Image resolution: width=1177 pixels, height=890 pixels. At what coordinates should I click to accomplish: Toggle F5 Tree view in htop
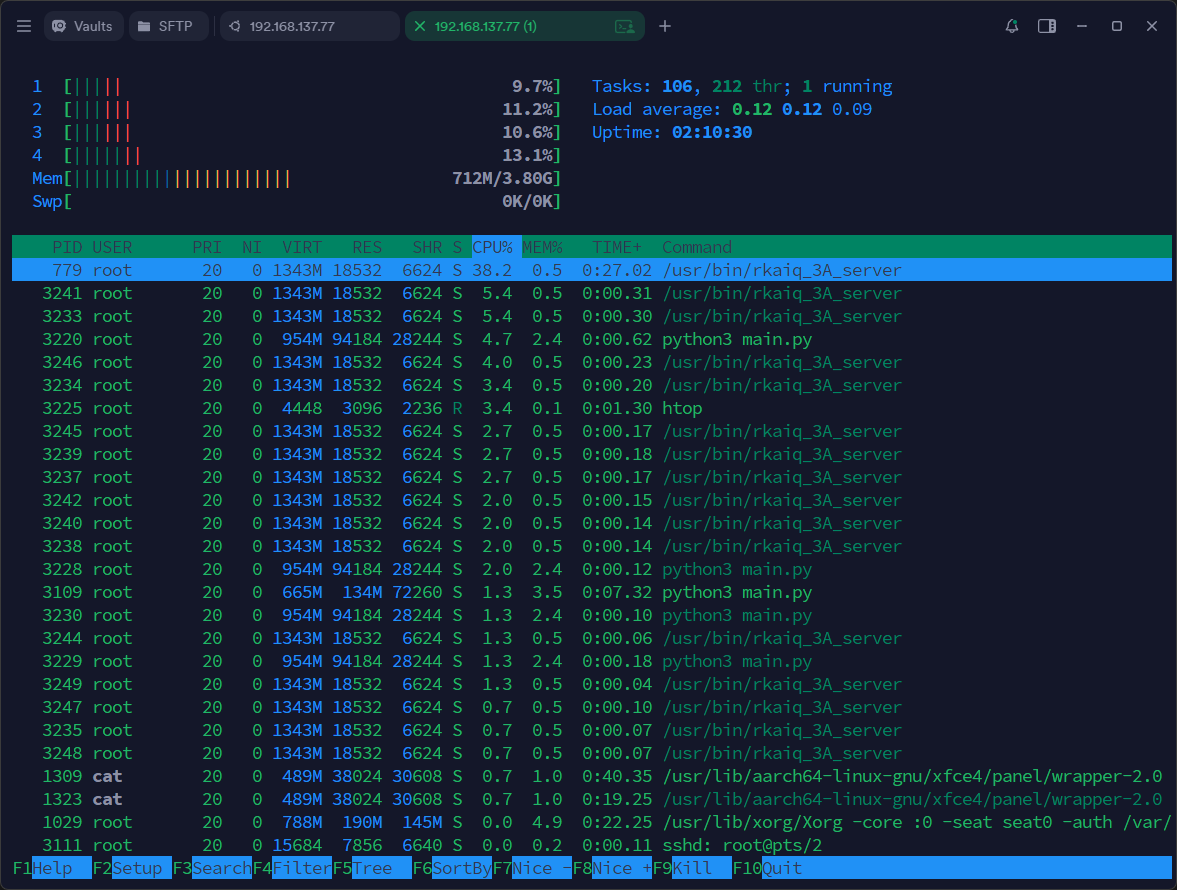[x=372, y=868]
